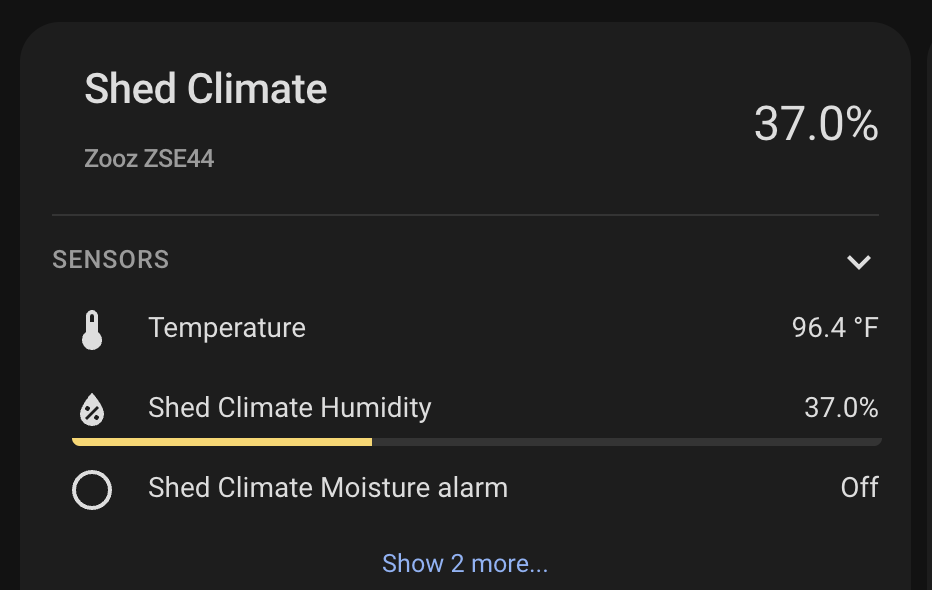The image size is (932, 590).
Task: Click the gray unfilled part of humidity bar
Action: [x=626, y=441]
